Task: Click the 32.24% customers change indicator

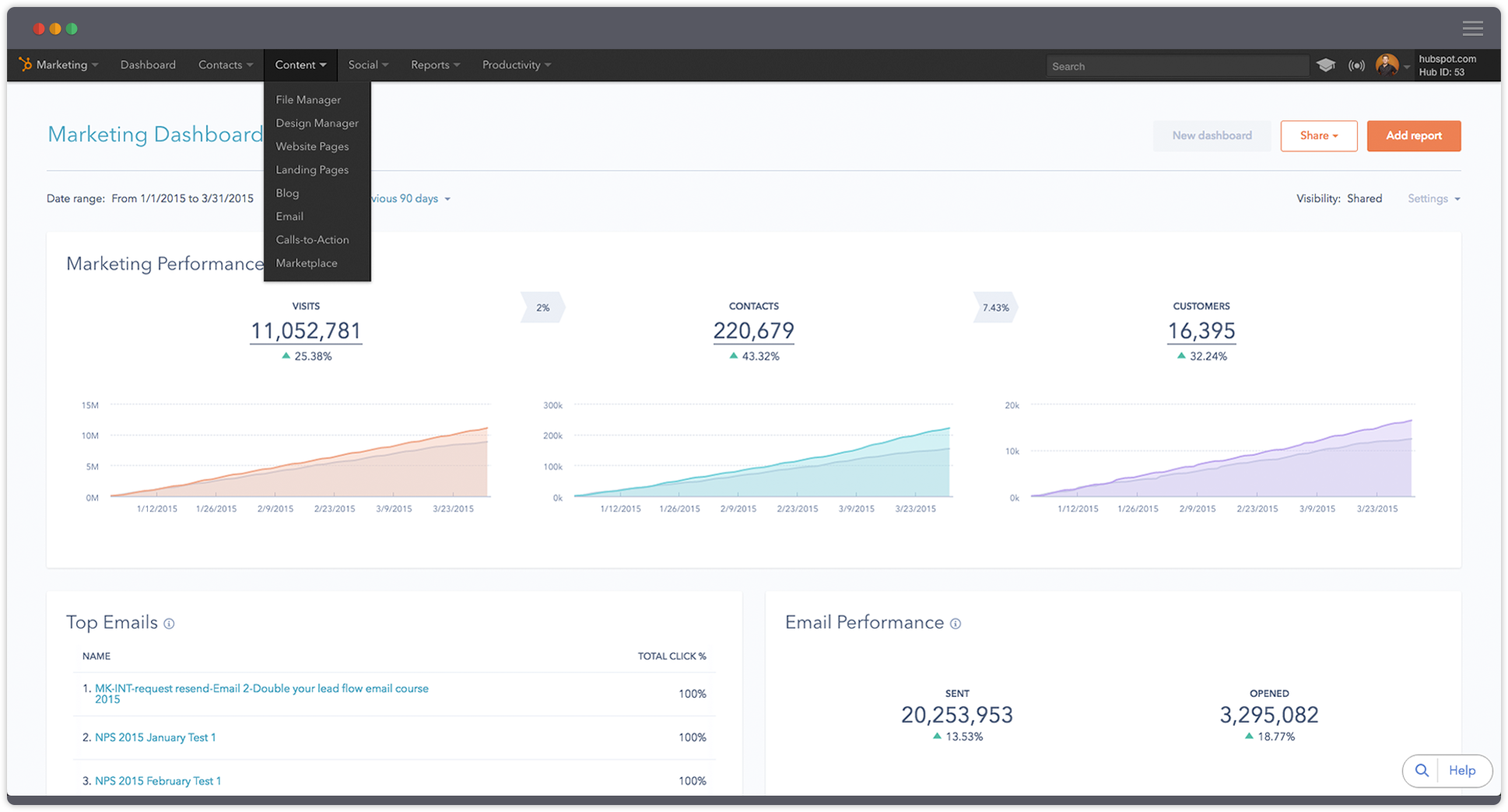Action: pos(1201,356)
